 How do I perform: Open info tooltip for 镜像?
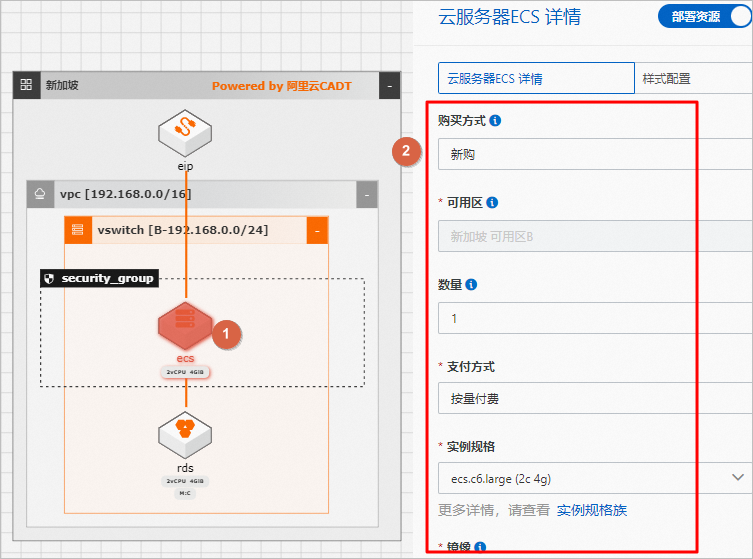[x=480, y=547]
